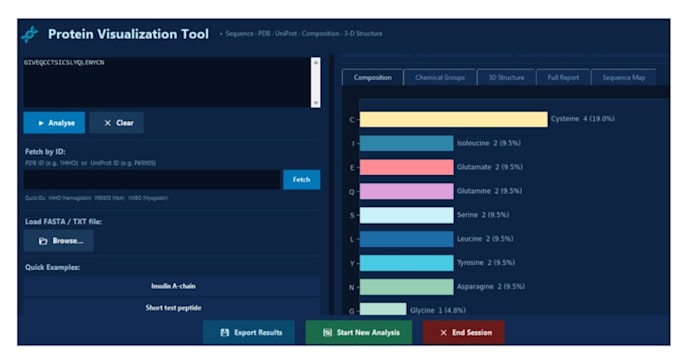Load the Insulin A-chain example
Viewport: 680px width, 362px height.
click(173, 286)
